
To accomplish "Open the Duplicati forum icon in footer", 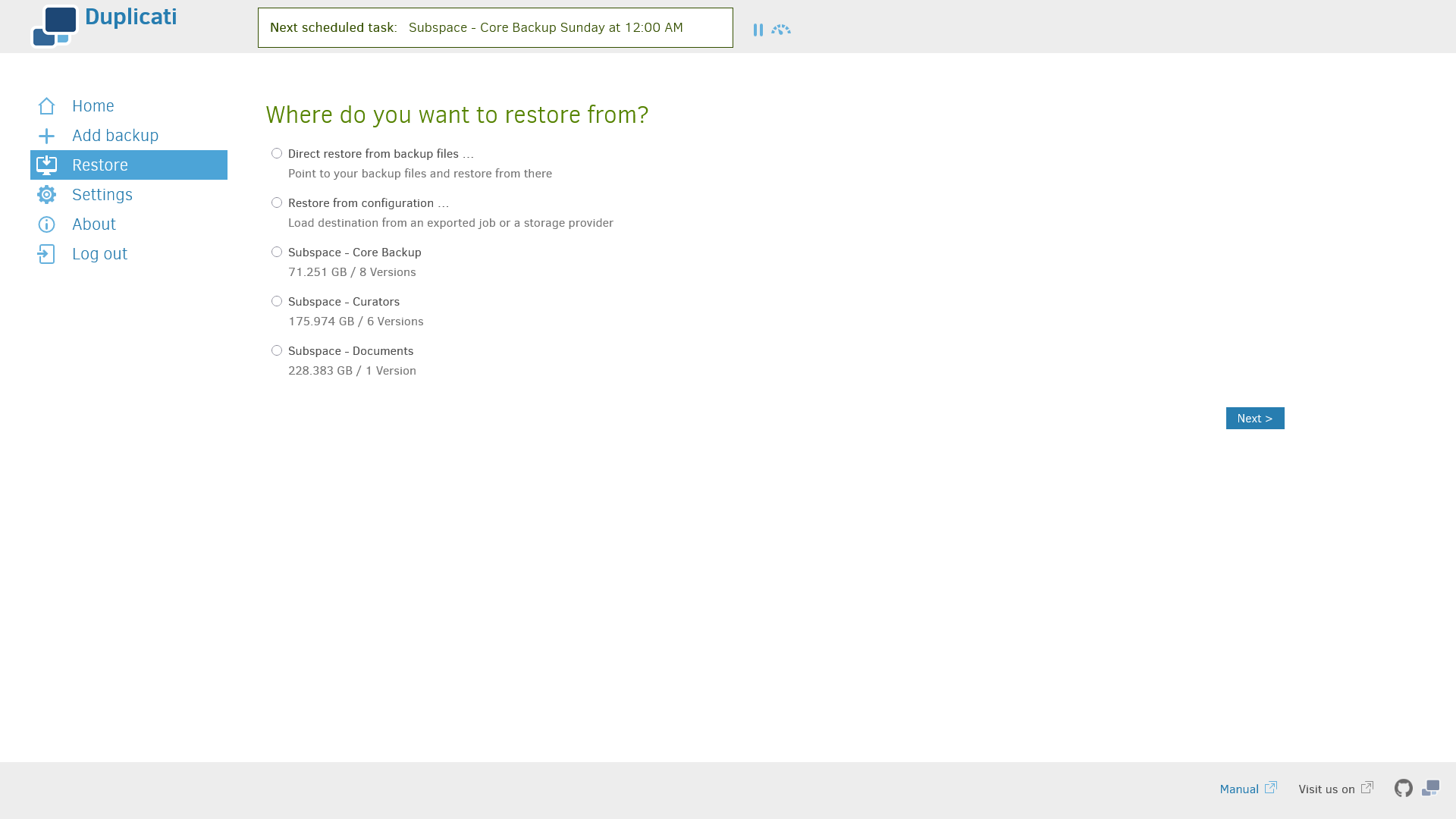I will click(1431, 789).
